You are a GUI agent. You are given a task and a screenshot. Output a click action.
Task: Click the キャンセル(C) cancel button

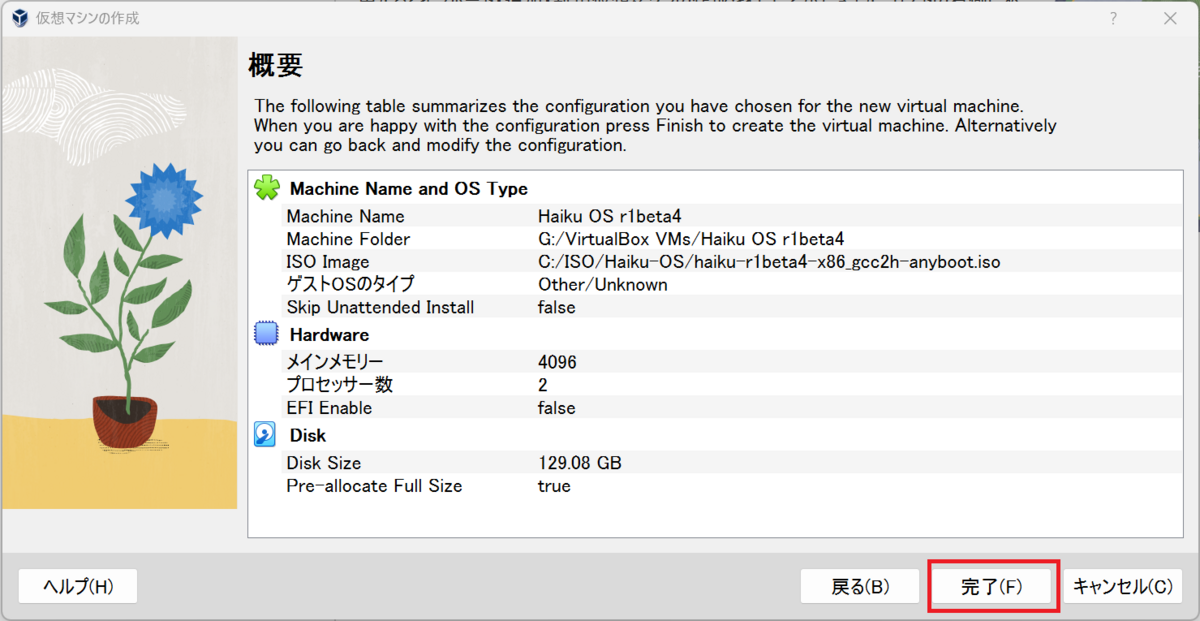[1122, 586]
